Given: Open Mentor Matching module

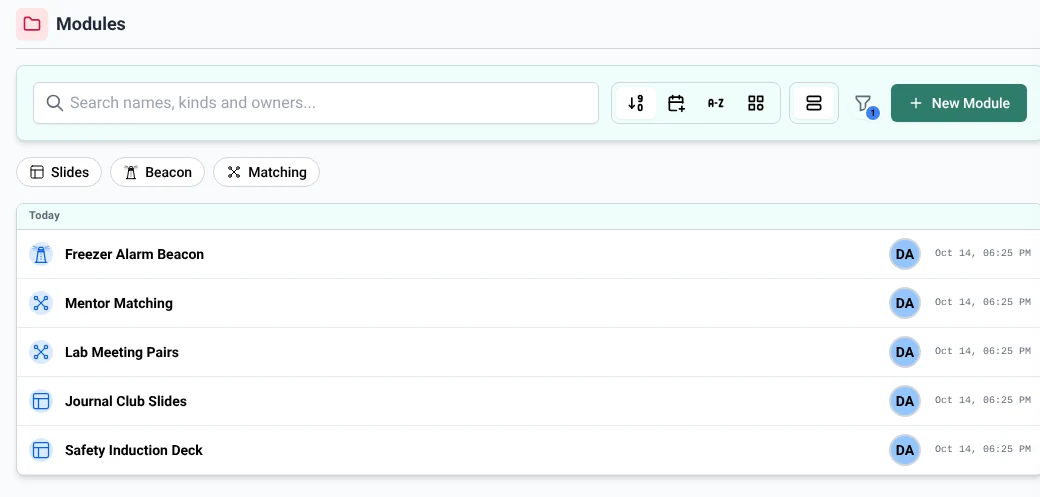Looking at the screenshot, I should pos(119,303).
